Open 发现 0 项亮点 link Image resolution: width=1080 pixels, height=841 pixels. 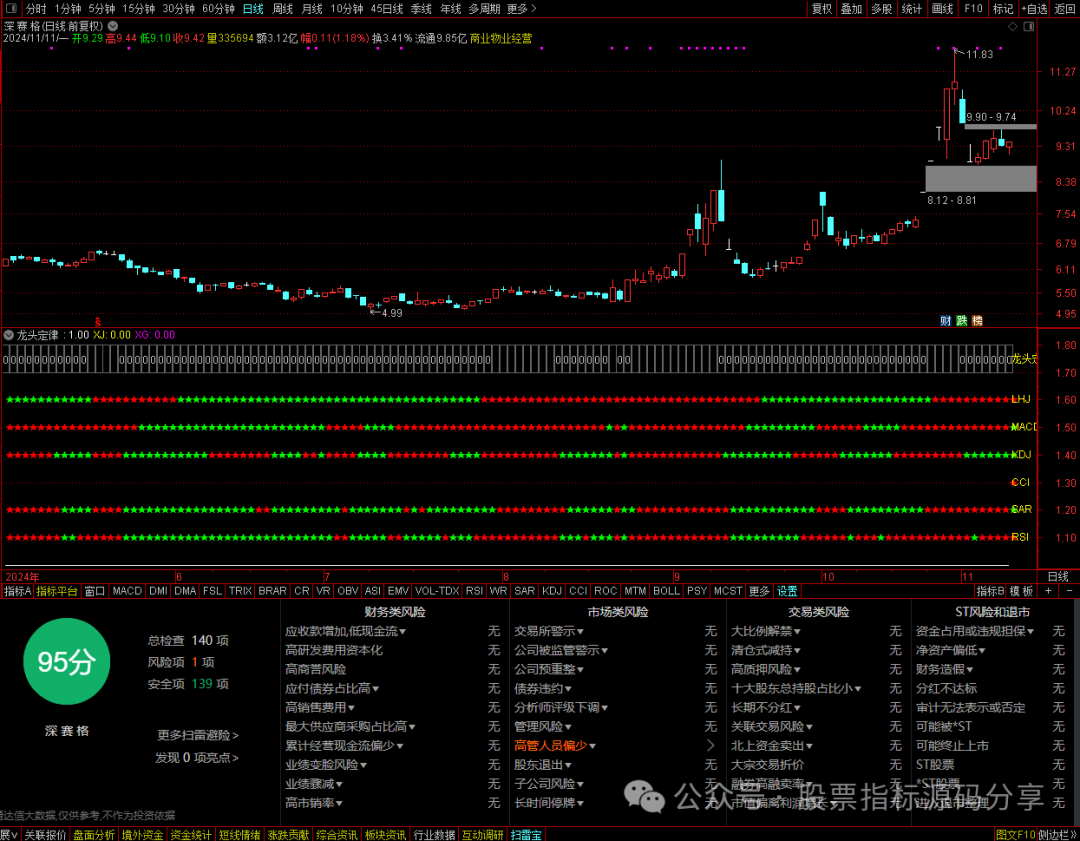[197, 758]
